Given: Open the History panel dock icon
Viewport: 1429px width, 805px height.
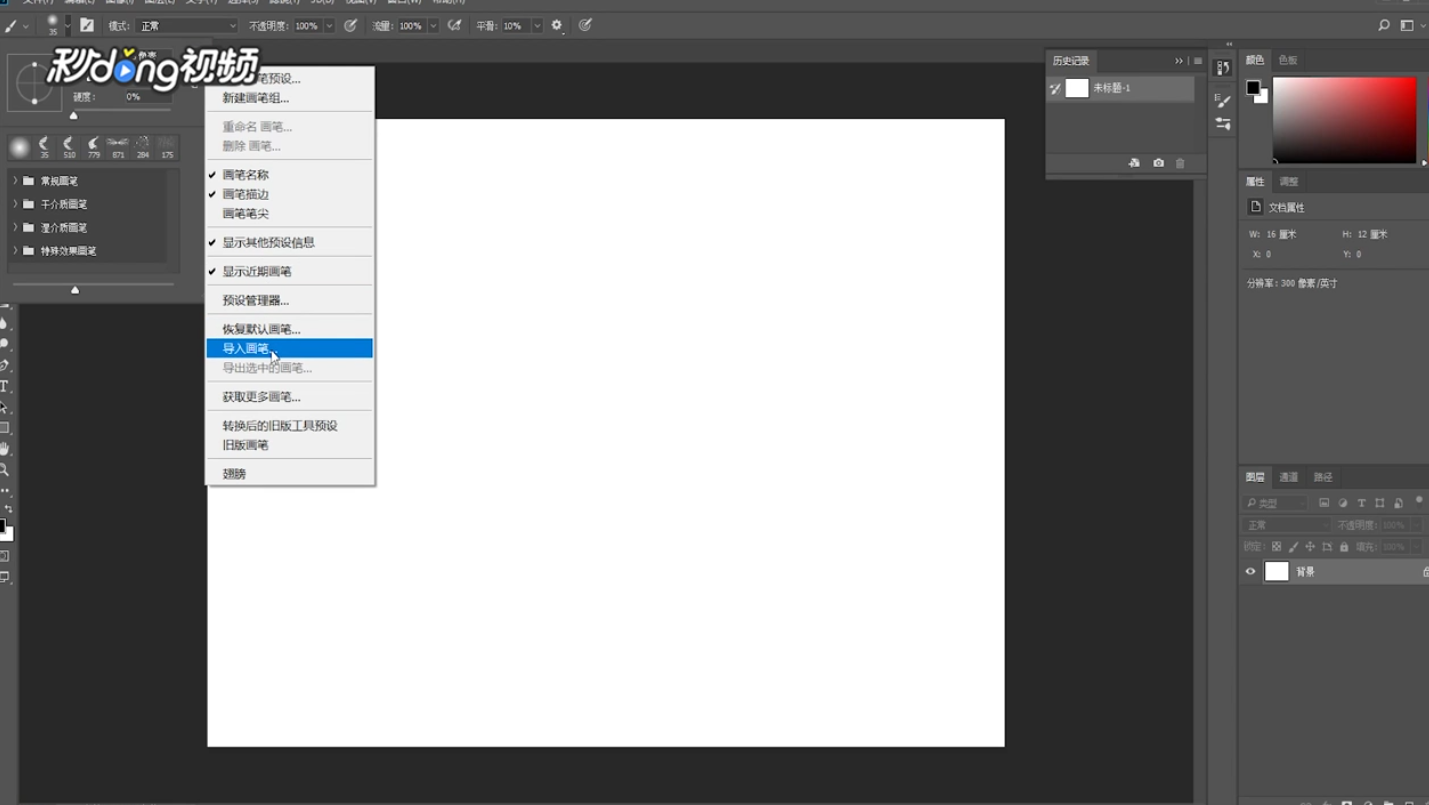Looking at the screenshot, I should (1223, 68).
